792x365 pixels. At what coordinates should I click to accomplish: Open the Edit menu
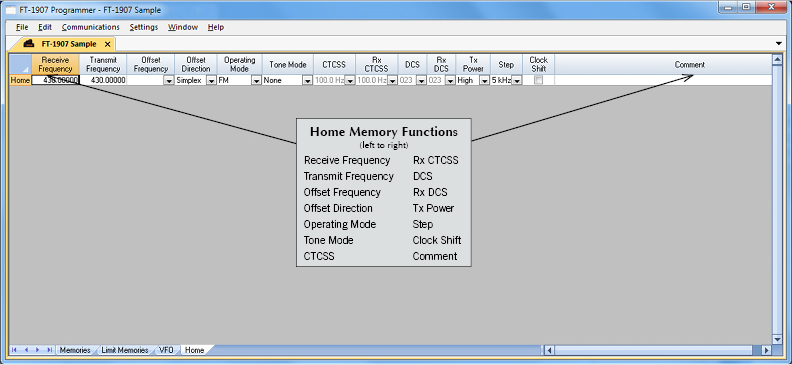point(45,27)
